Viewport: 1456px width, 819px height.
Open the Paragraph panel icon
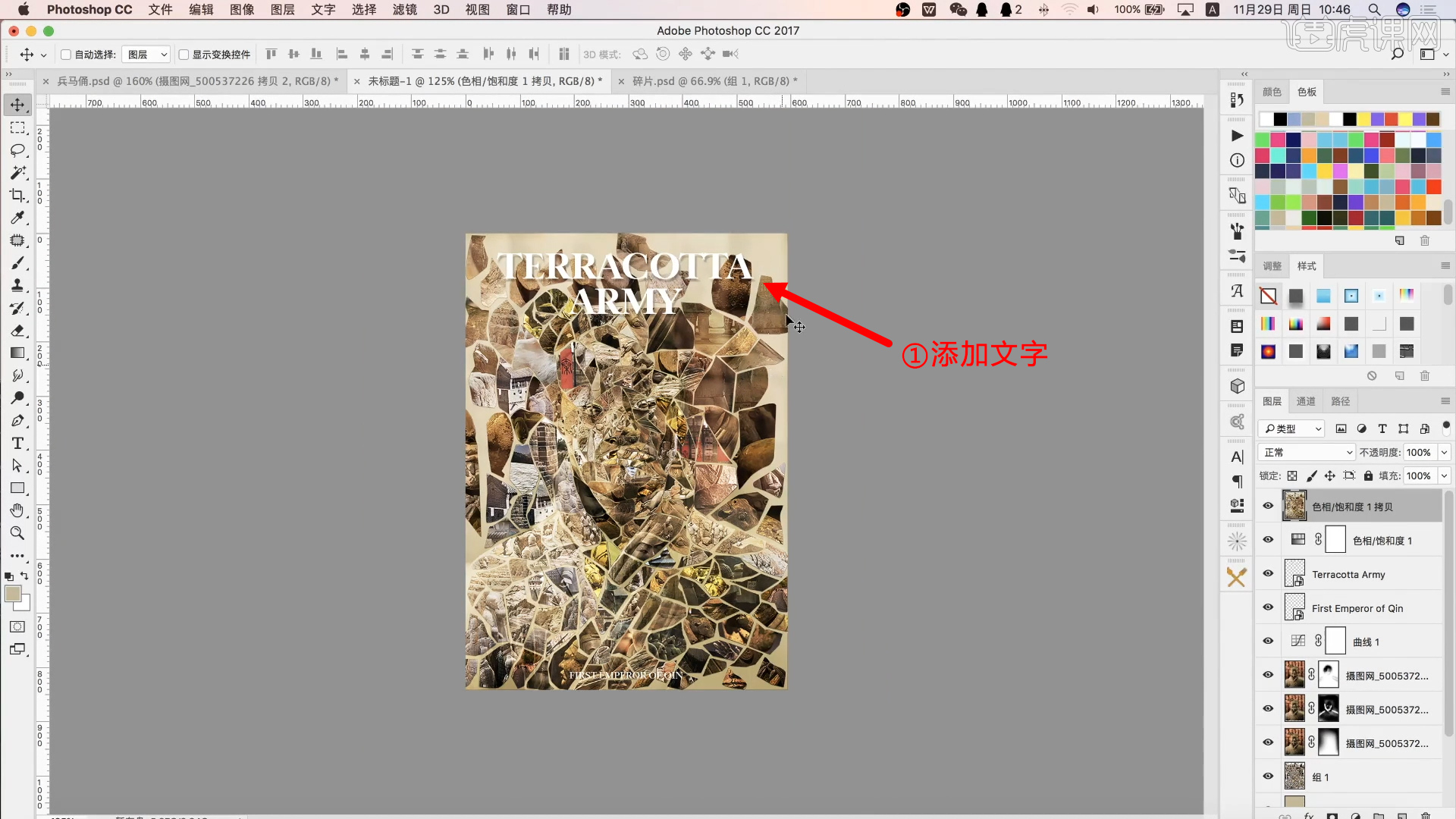(x=1237, y=482)
